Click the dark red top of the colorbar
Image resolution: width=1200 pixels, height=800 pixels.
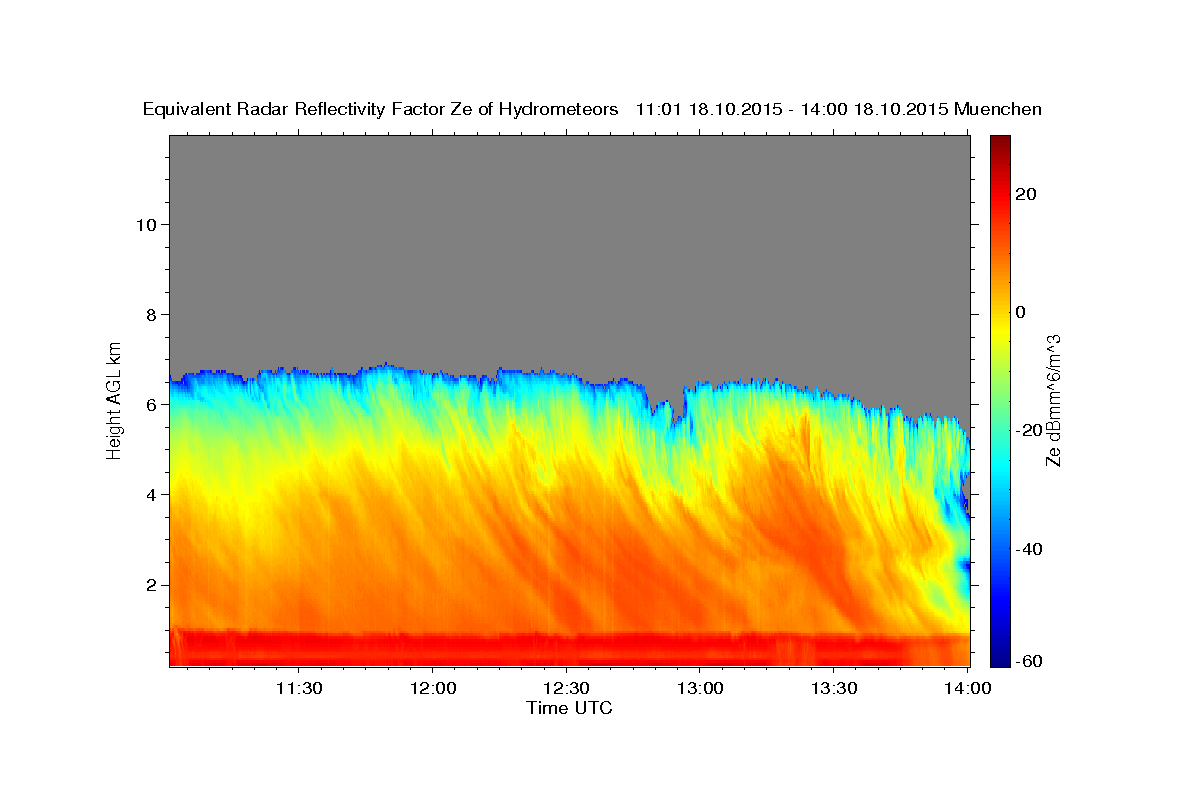(x=1000, y=145)
